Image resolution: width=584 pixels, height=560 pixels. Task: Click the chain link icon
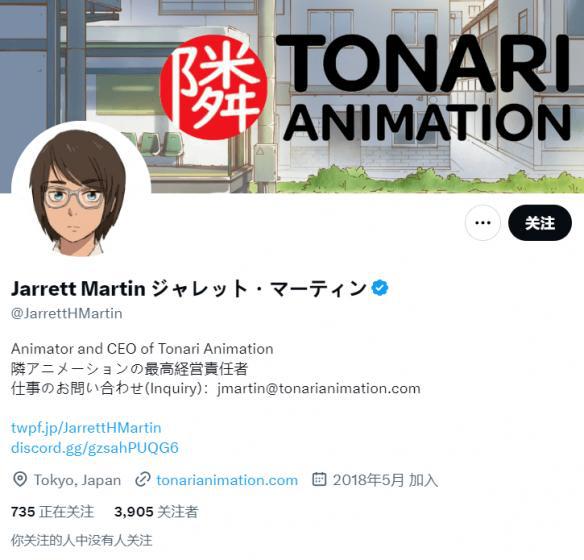click(143, 480)
